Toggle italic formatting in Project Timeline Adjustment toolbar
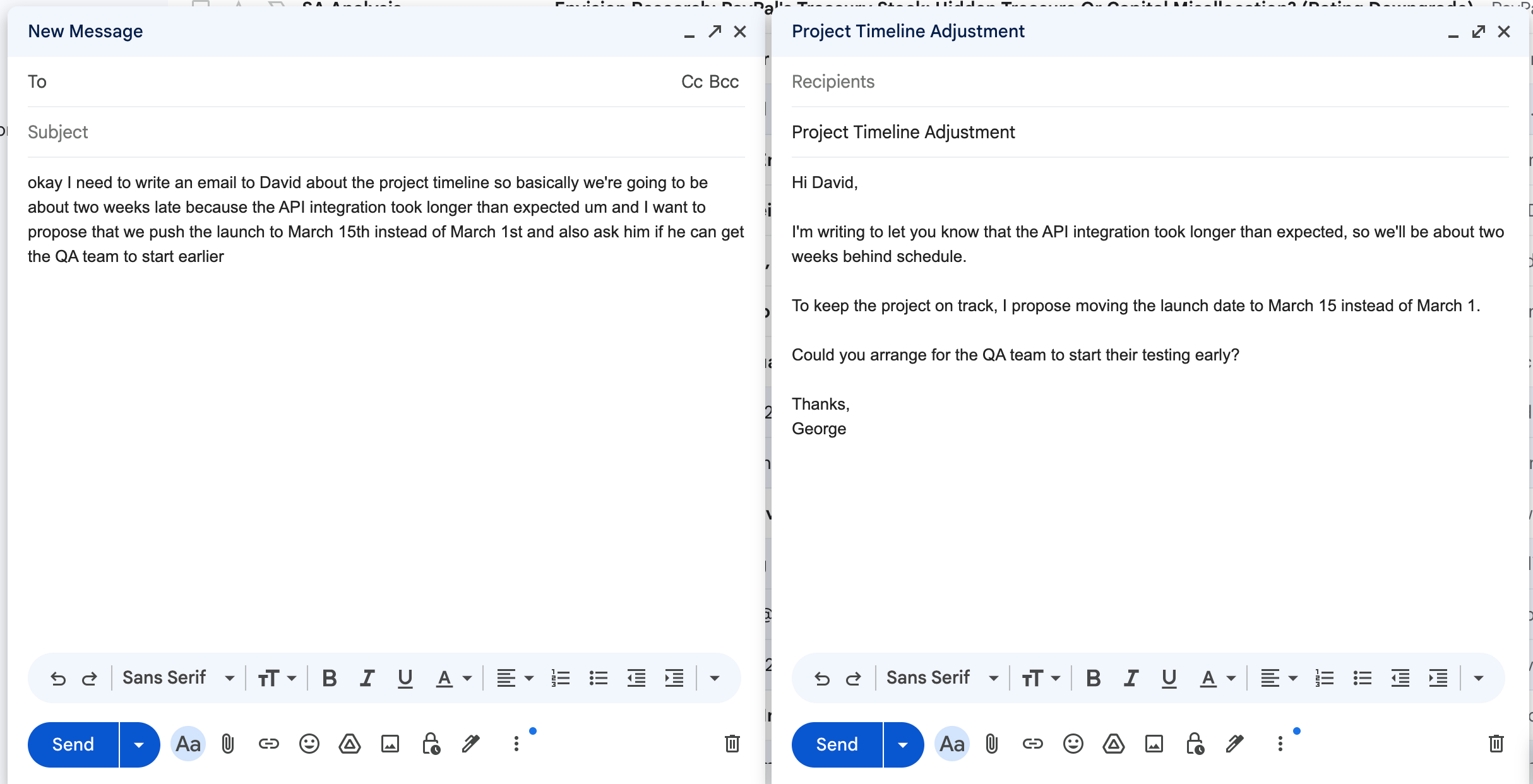1533x784 pixels. pyautogui.click(x=1131, y=679)
